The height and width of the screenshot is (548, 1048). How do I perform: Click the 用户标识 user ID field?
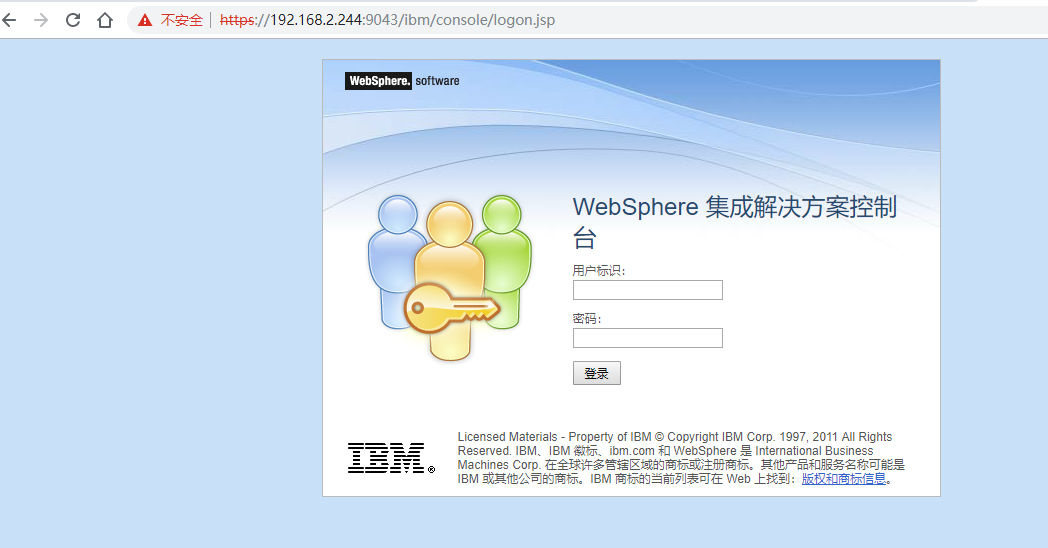click(648, 290)
